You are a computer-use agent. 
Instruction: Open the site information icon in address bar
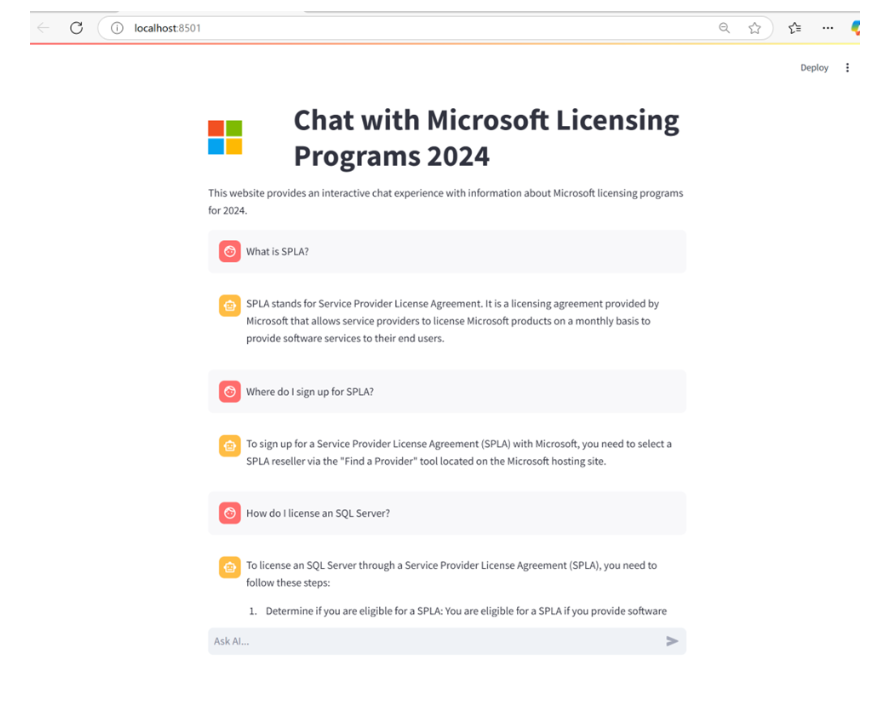point(117,28)
